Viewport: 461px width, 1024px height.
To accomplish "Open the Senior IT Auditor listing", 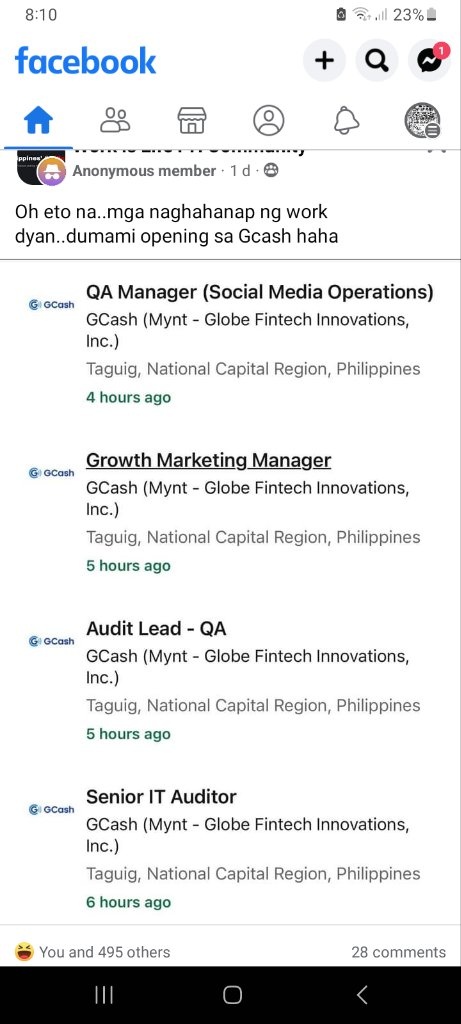I will coord(161,797).
